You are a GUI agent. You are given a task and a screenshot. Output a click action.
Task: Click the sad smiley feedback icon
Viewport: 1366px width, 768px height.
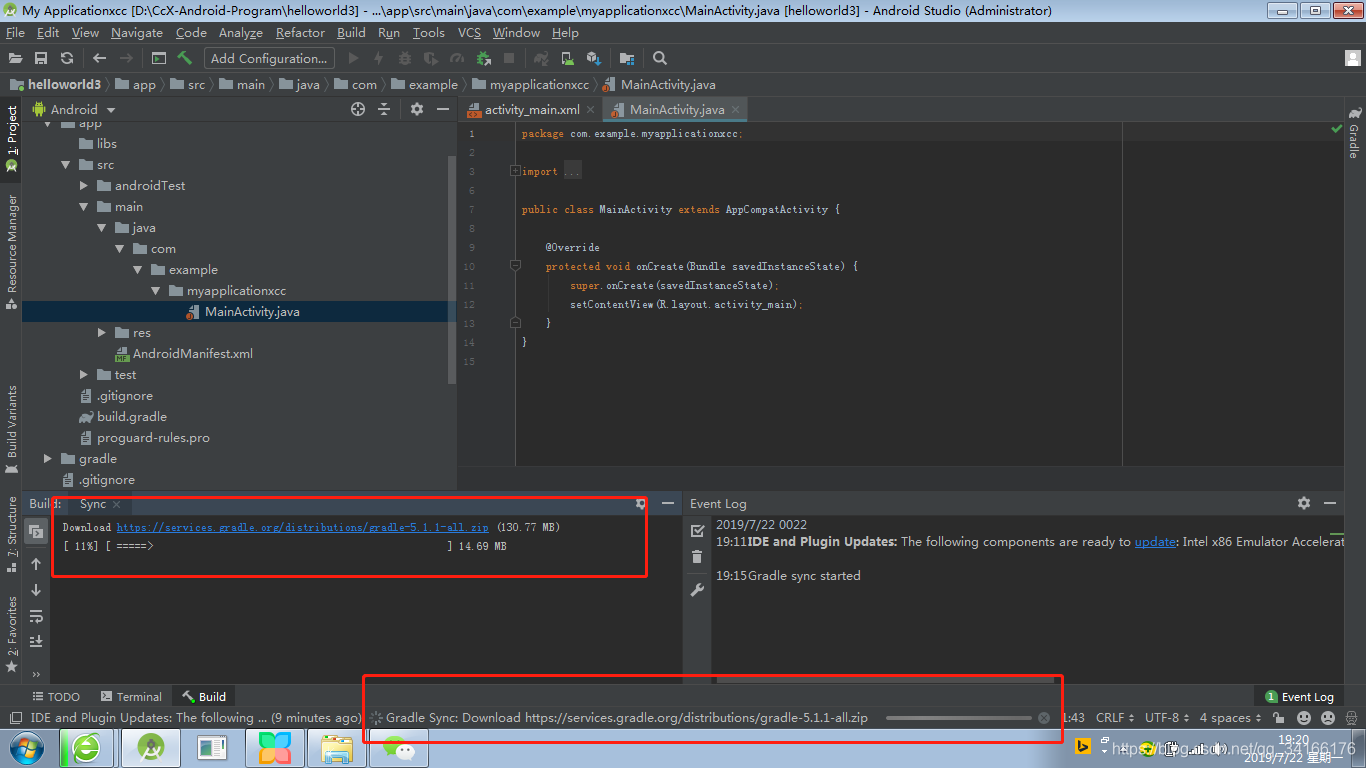(1328, 718)
